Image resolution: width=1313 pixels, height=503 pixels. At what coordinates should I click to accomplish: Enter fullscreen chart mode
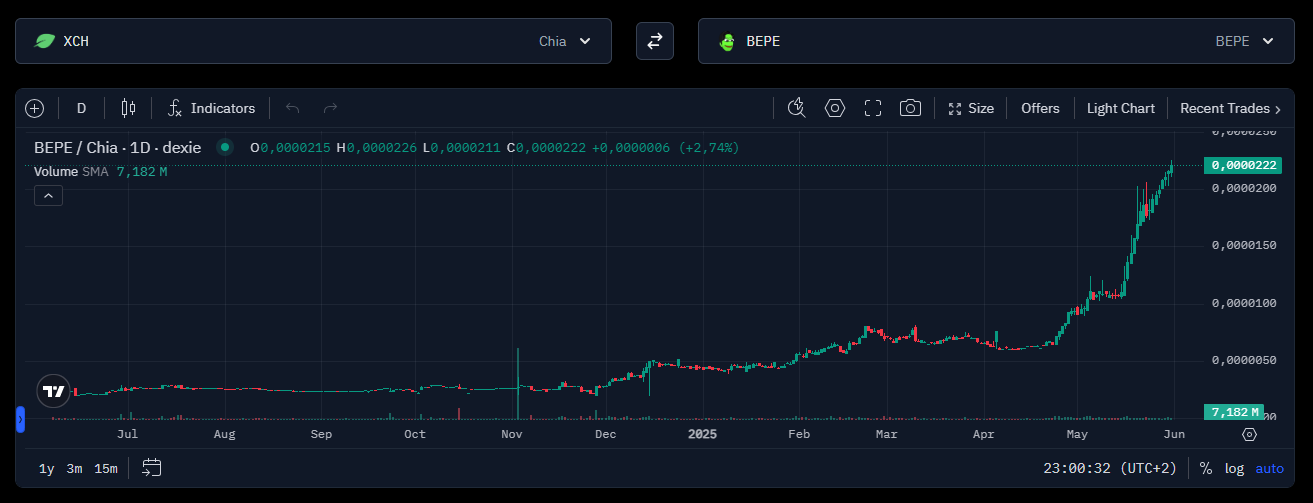872,108
